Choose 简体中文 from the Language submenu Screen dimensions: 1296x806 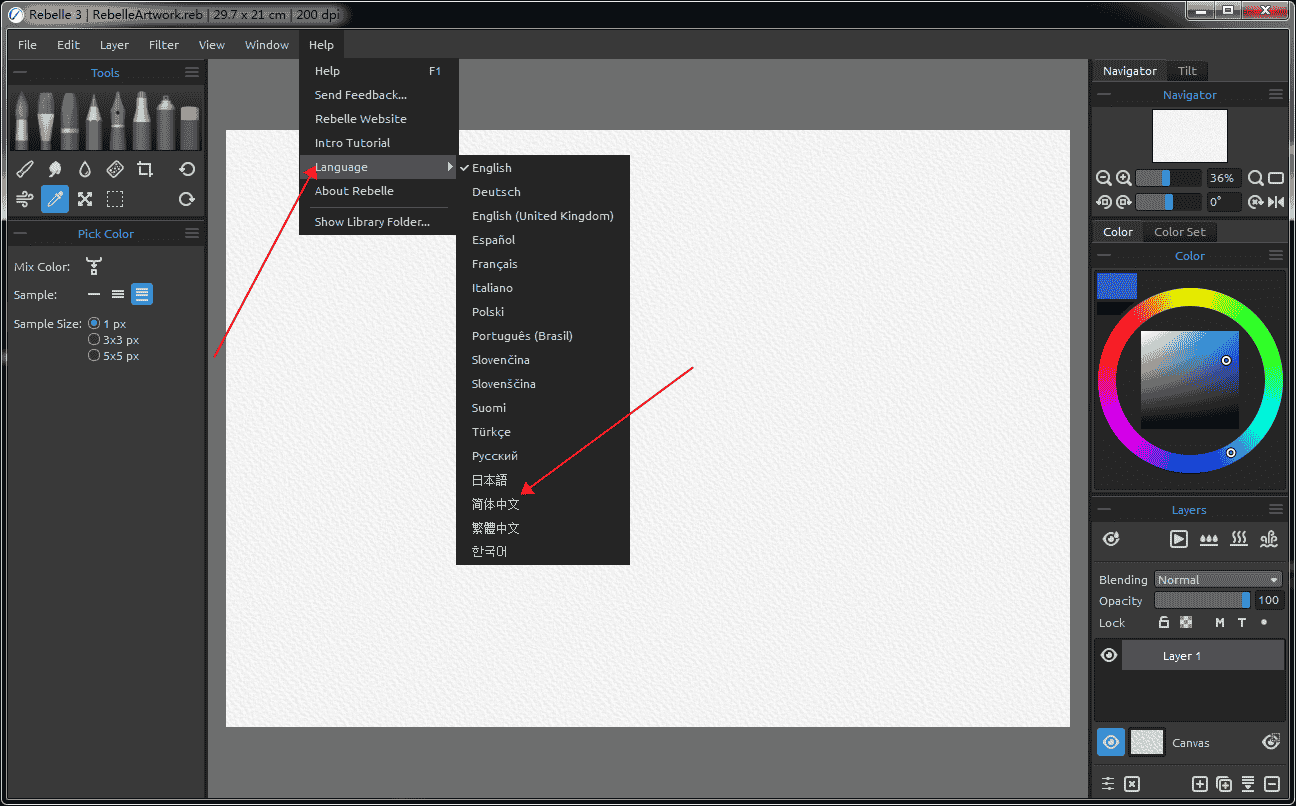[x=496, y=504]
